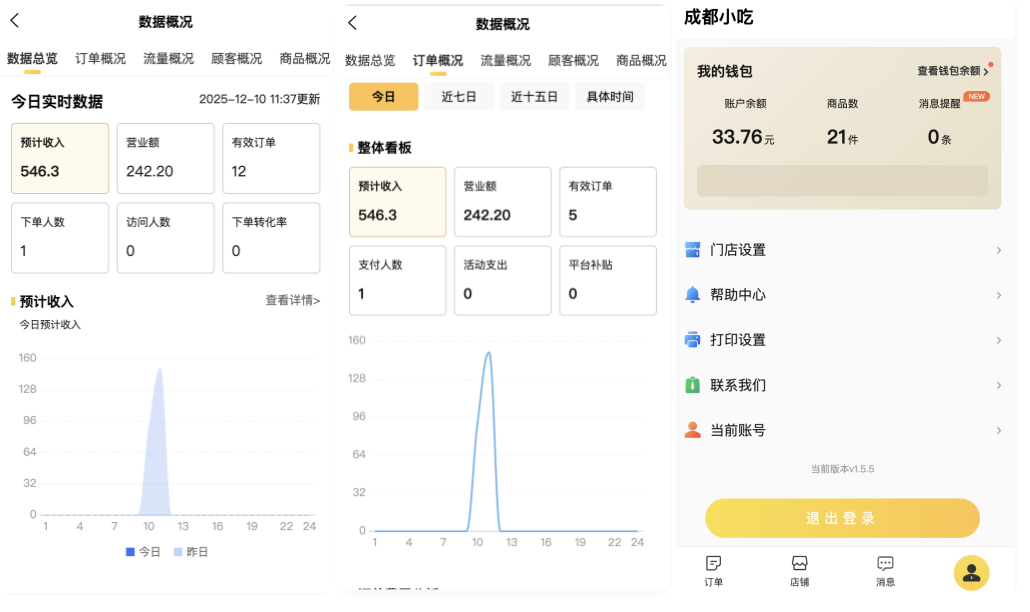Switch to 订单概况 tab on left screen
This screenshot has height=612, width=1030.
pos(101,58)
